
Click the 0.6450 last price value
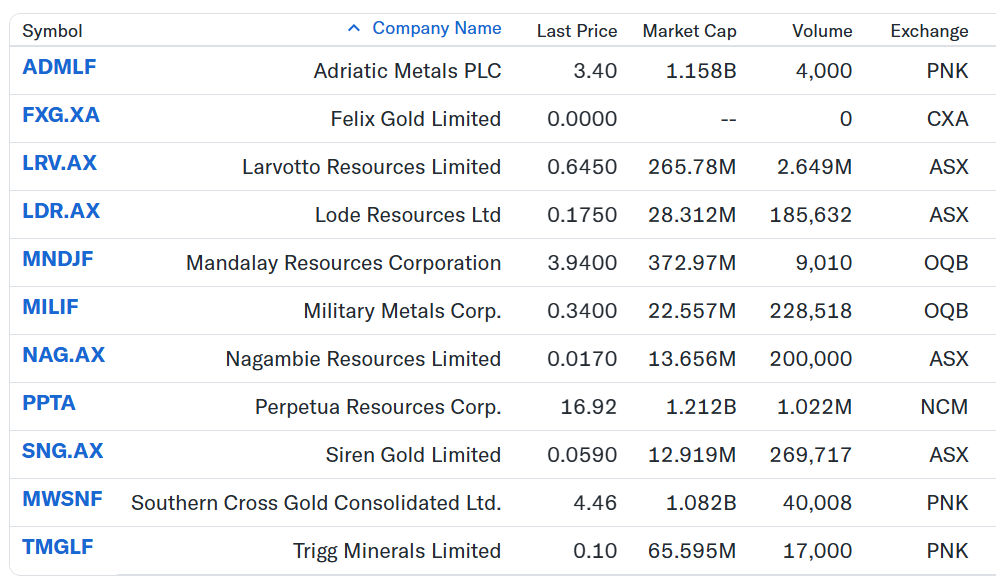pyautogui.click(x=582, y=167)
